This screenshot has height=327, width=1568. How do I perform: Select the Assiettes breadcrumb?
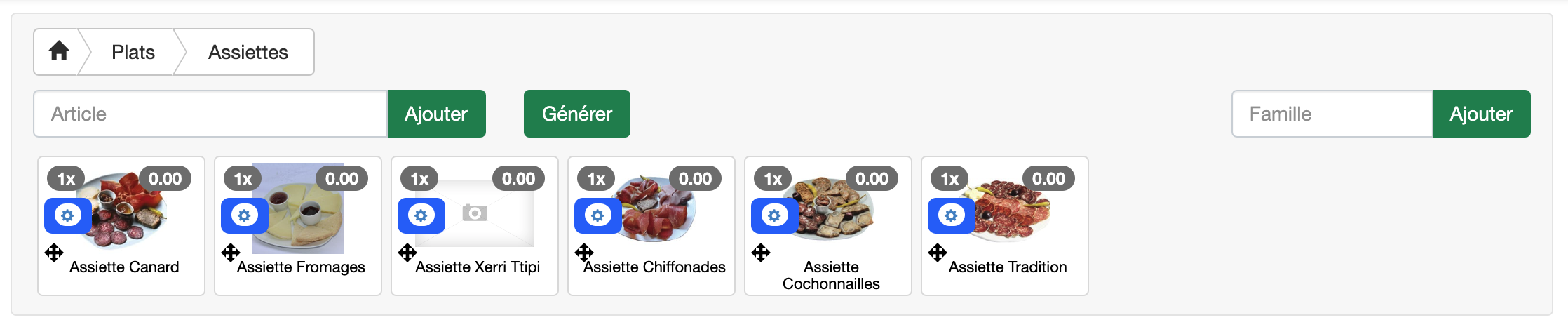[x=248, y=52]
